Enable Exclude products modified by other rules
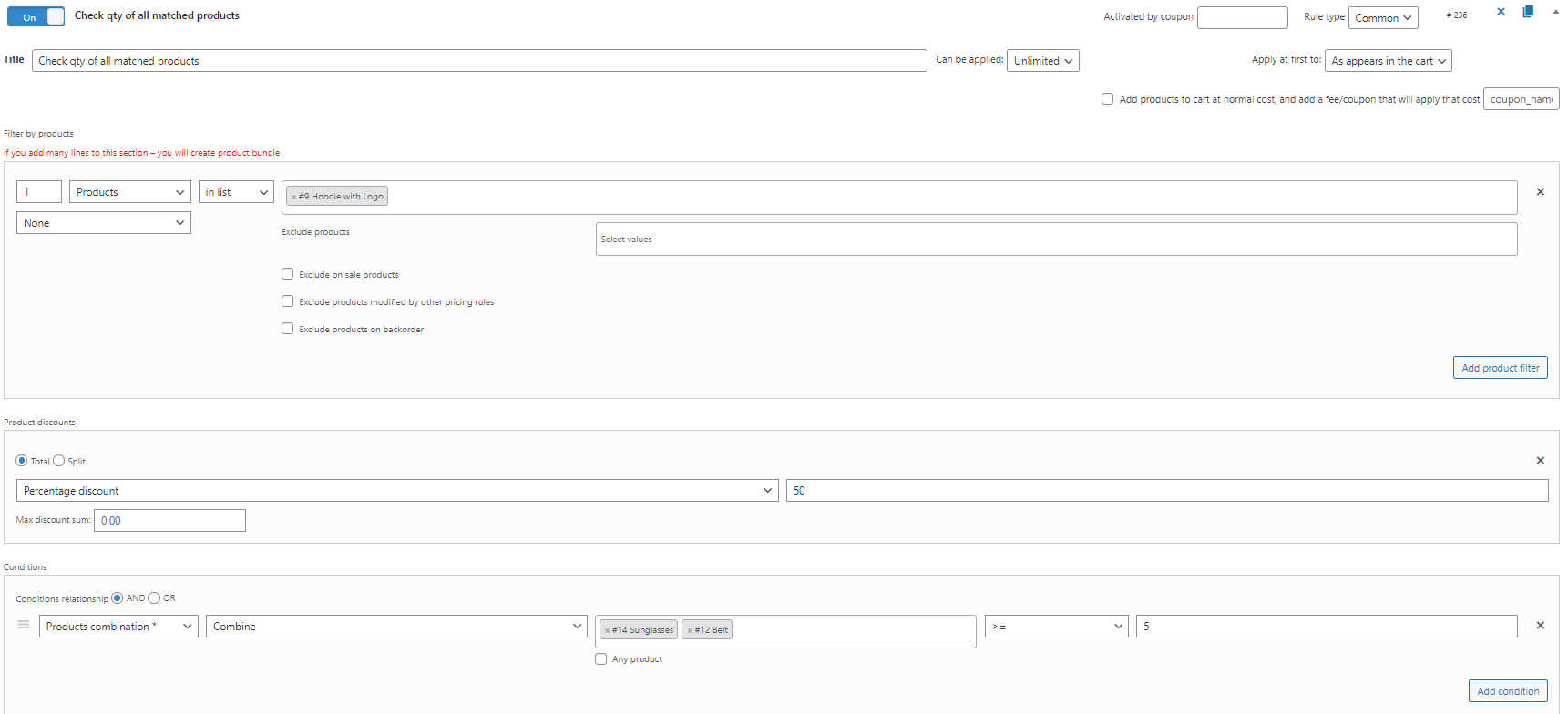1568x714 pixels. pos(287,301)
